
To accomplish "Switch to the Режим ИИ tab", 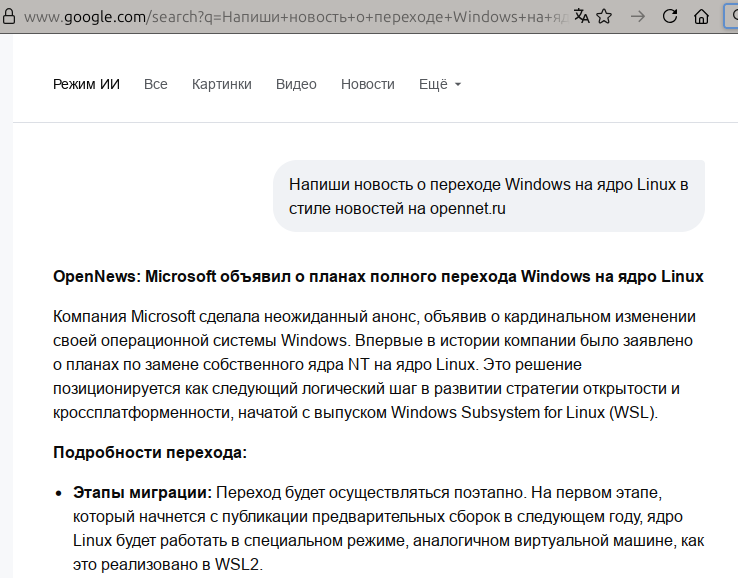I will click(86, 84).
